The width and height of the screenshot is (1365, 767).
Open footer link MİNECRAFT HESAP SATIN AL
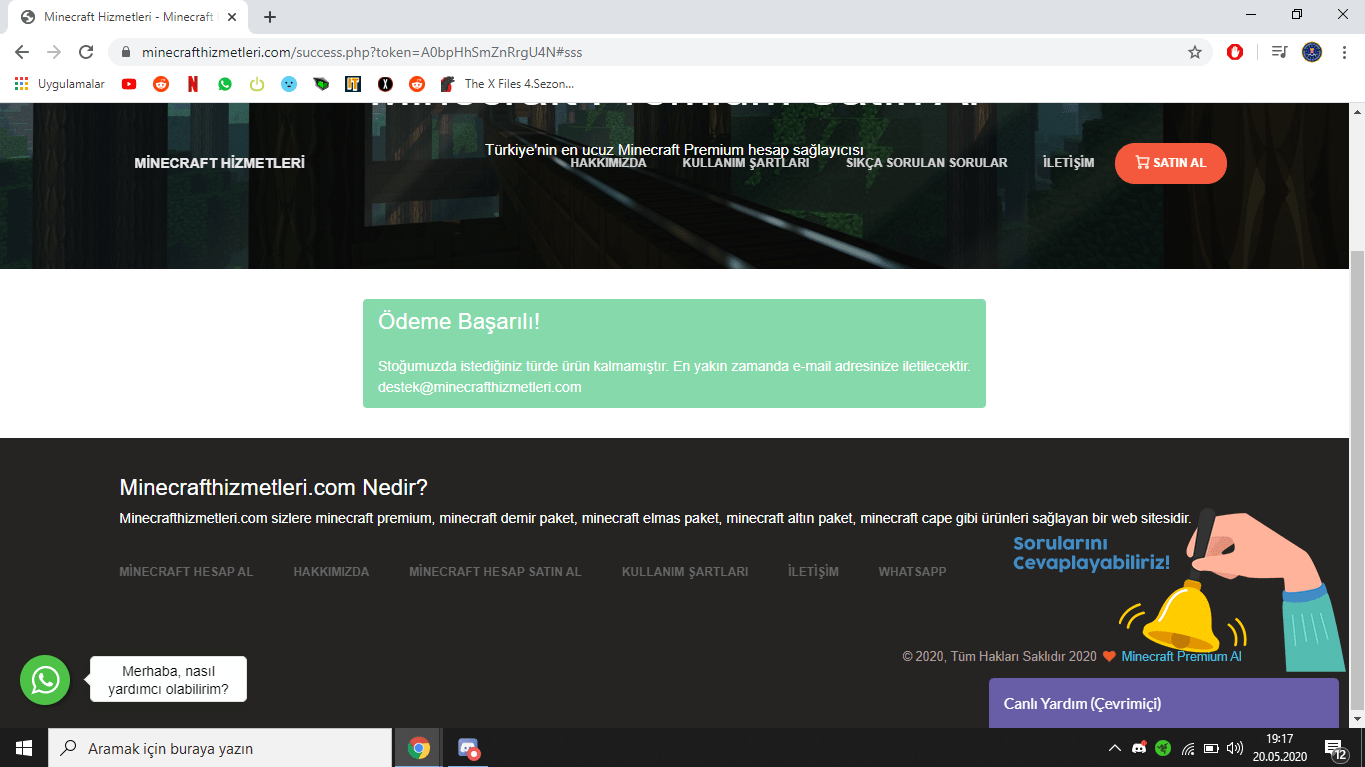pos(495,572)
